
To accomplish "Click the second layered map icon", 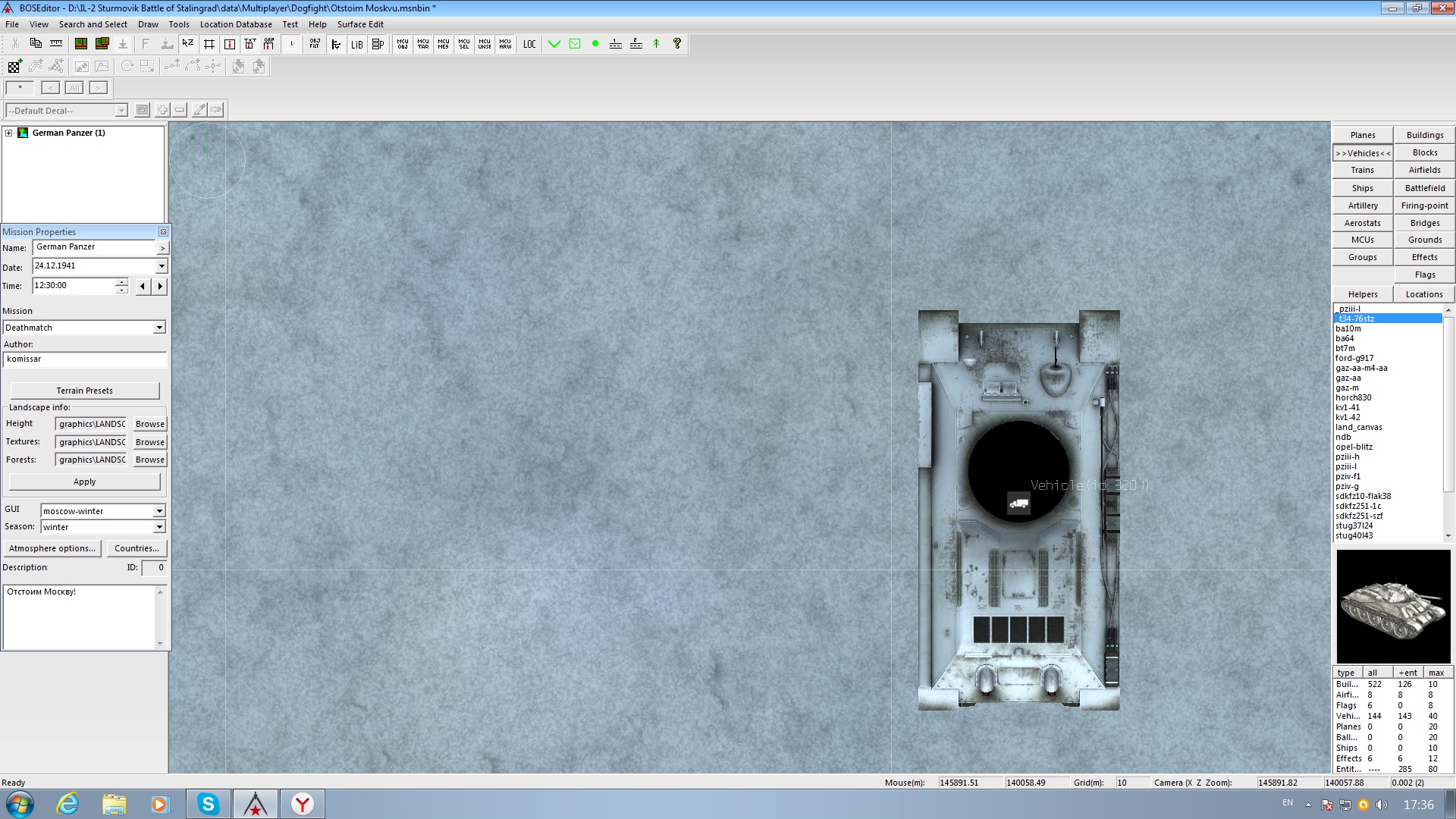I will pyautogui.click(x=102, y=44).
